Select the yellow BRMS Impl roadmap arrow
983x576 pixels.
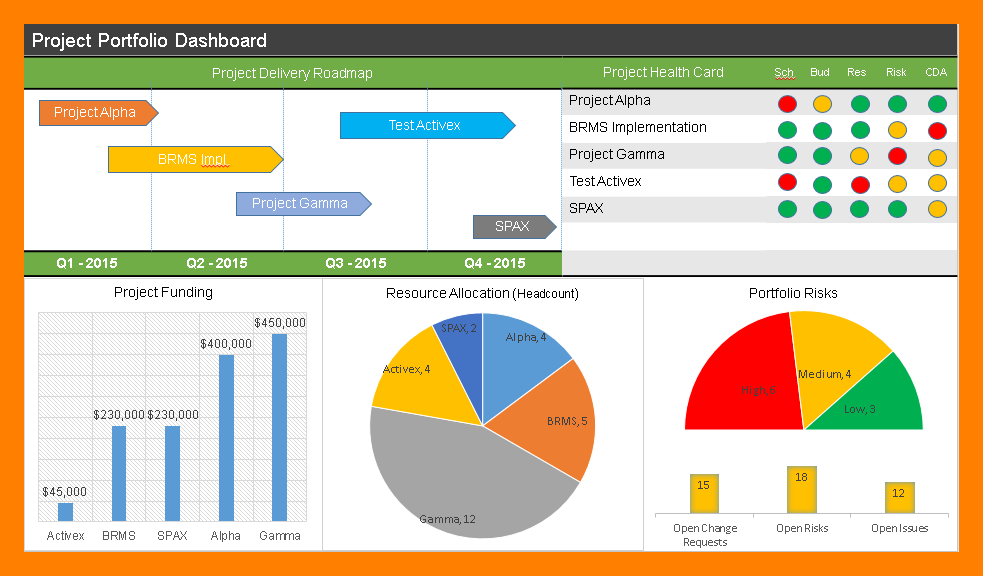[194, 159]
